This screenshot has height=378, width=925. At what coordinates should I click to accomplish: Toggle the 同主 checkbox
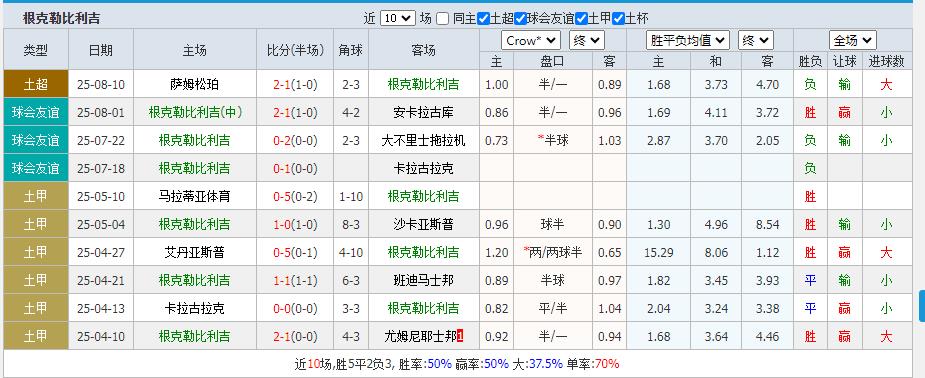point(442,19)
